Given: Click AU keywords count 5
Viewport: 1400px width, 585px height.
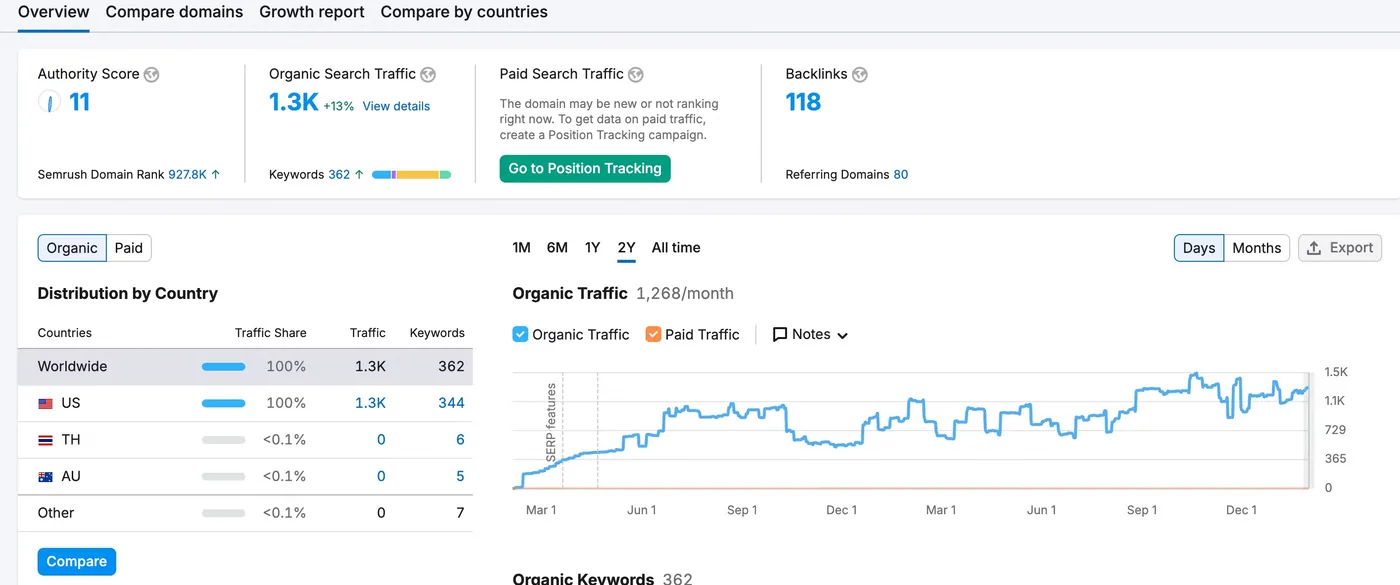Looking at the screenshot, I should [460, 477].
